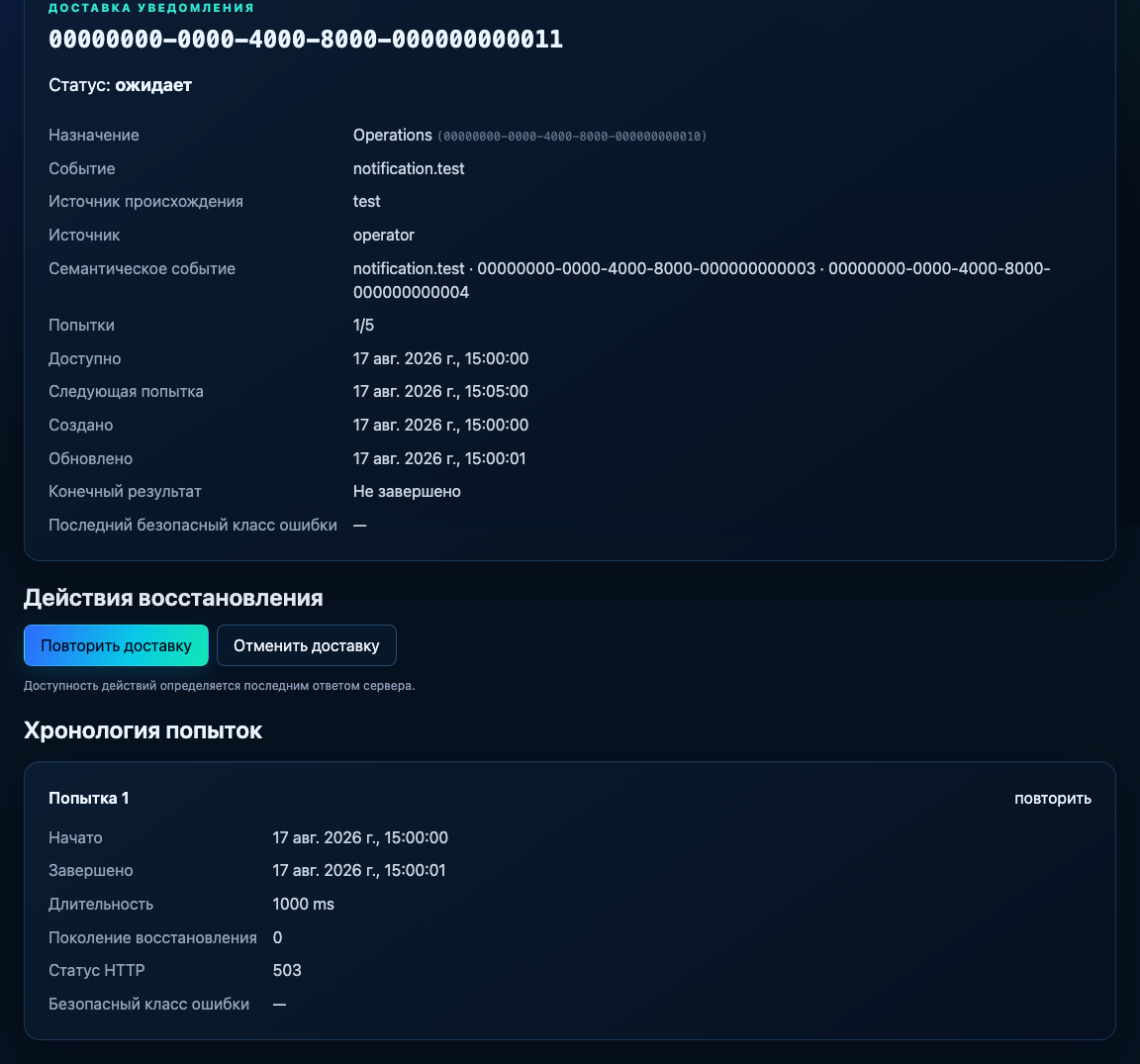Viewport: 1140px width, 1064px height.
Task: Click the Доступно timestamp 15:00:00
Action: [x=440, y=358]
